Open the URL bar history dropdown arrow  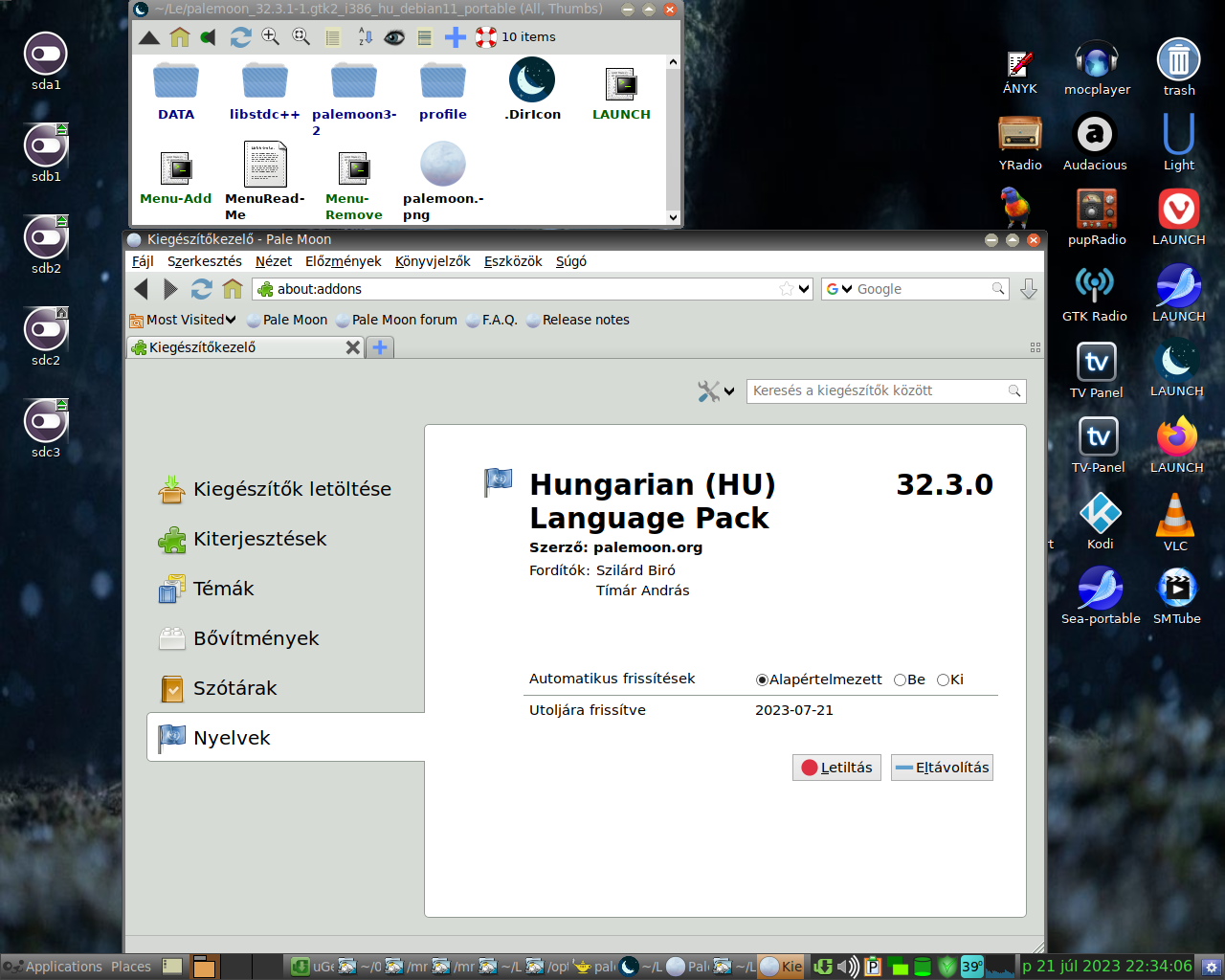(804, 289)
